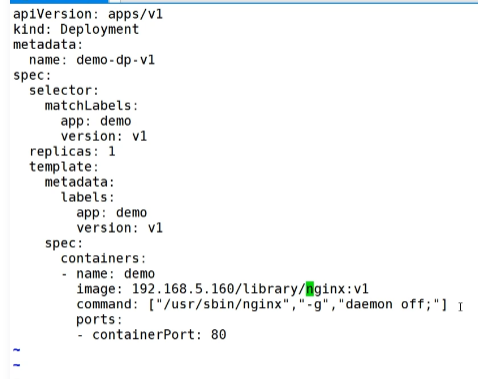Click the 192.168.5.160 registry address
Viewport: 478px width, 379px height.
(x=183, y=289)
